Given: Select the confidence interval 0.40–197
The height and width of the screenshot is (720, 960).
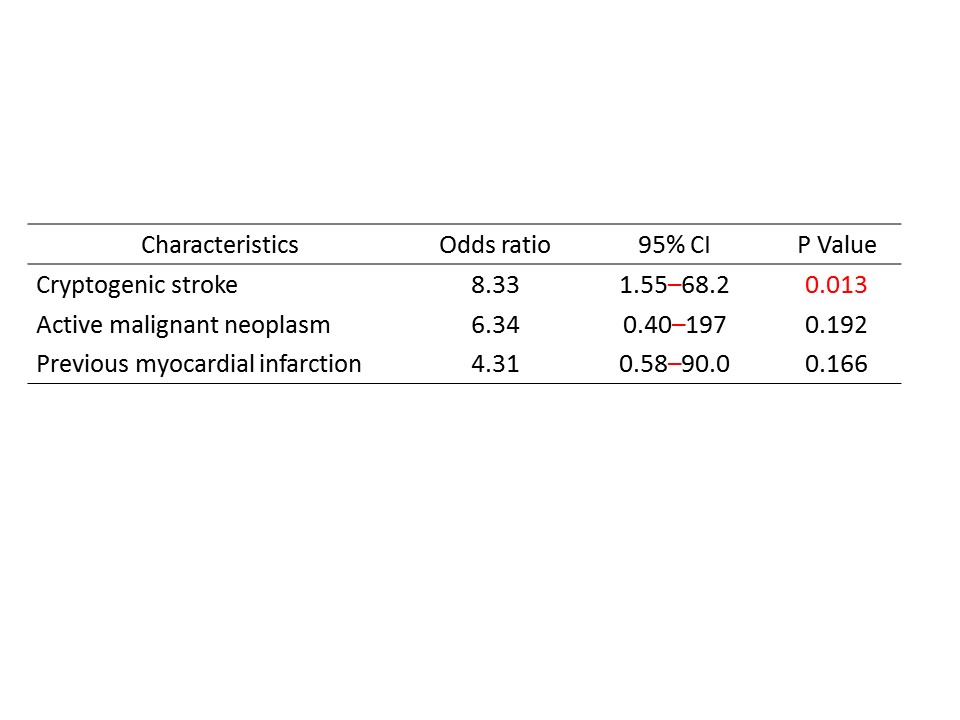Looking at the screenshot, I should [674, 325].
